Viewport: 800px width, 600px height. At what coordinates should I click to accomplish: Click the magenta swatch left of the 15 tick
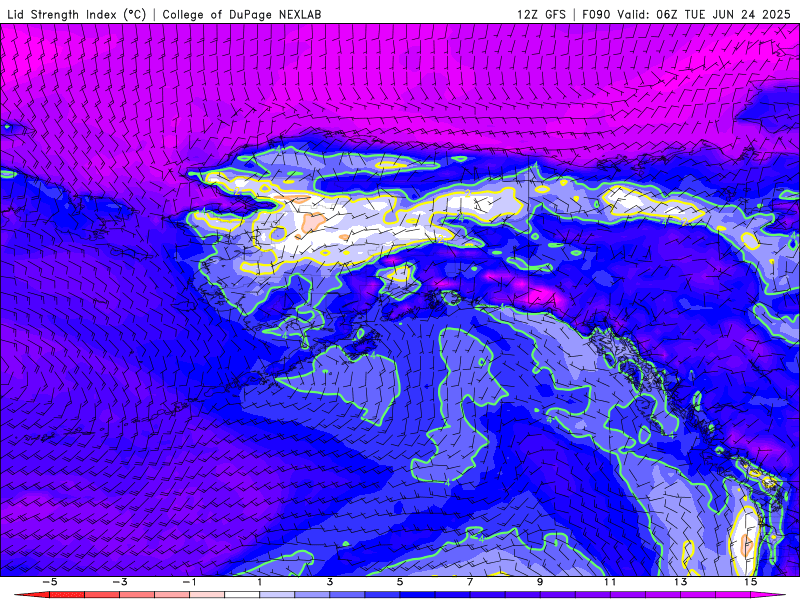pyautogui.click(x=732, y=595)
